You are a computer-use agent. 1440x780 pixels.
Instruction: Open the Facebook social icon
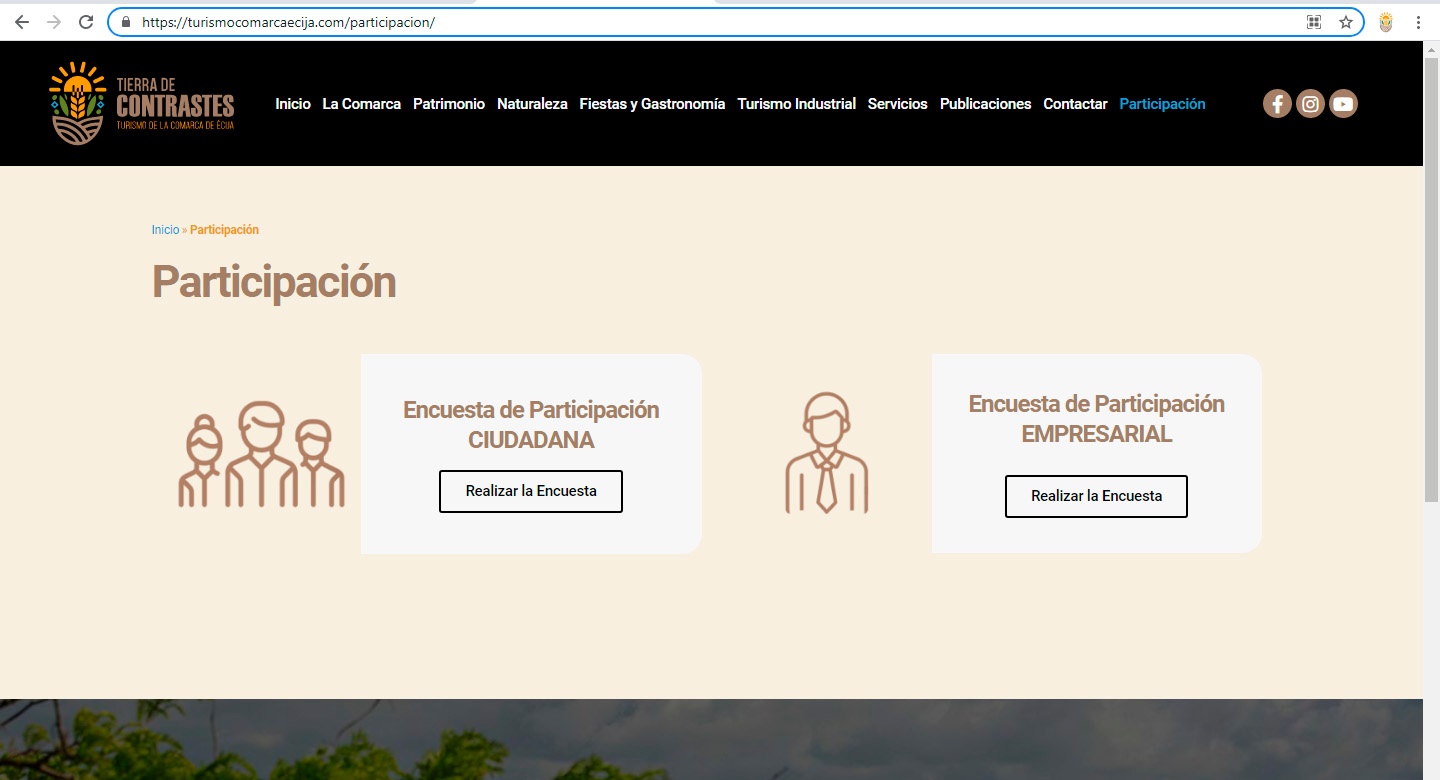1277,104
